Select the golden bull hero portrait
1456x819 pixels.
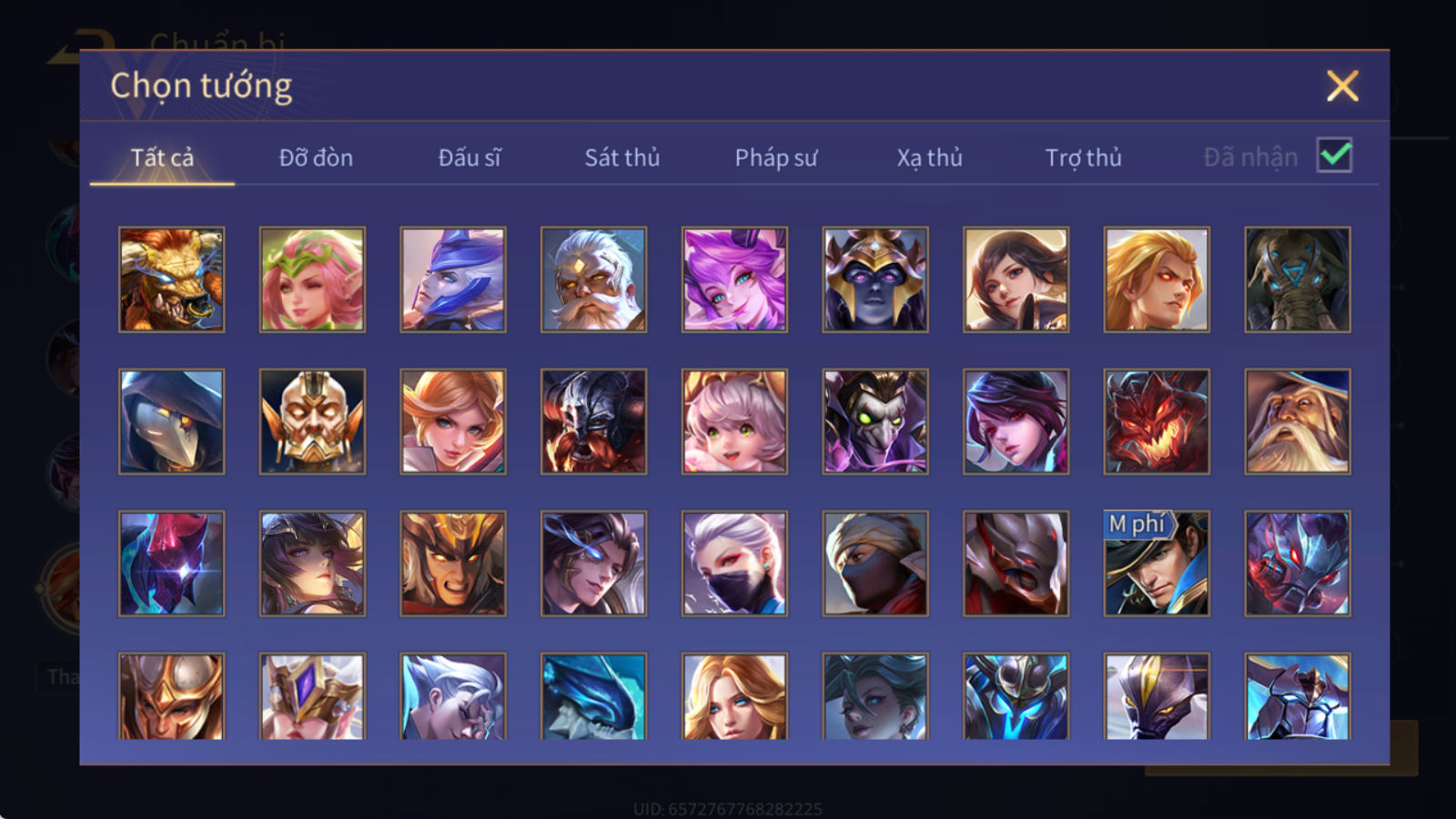tap(171, 279)
